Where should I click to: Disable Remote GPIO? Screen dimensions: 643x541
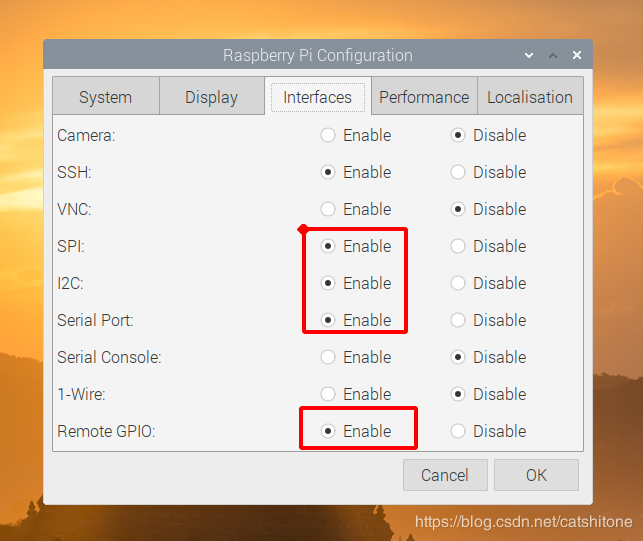point(458,431)
